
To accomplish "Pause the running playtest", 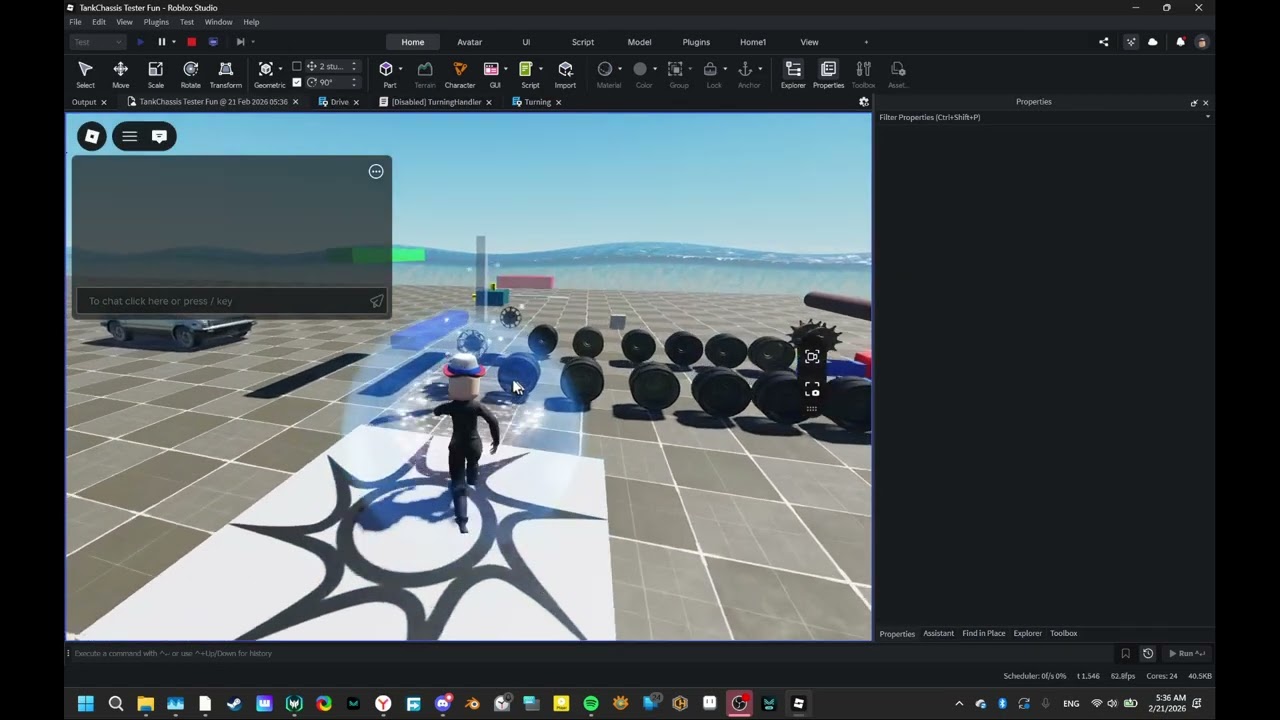I will 162,42.
